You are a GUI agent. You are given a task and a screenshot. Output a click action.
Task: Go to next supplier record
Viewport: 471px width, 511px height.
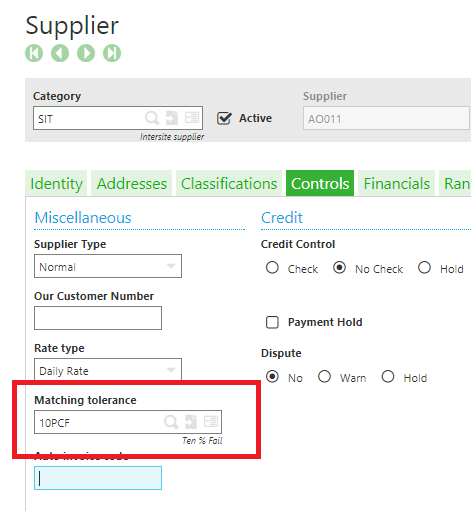point(86,53)
